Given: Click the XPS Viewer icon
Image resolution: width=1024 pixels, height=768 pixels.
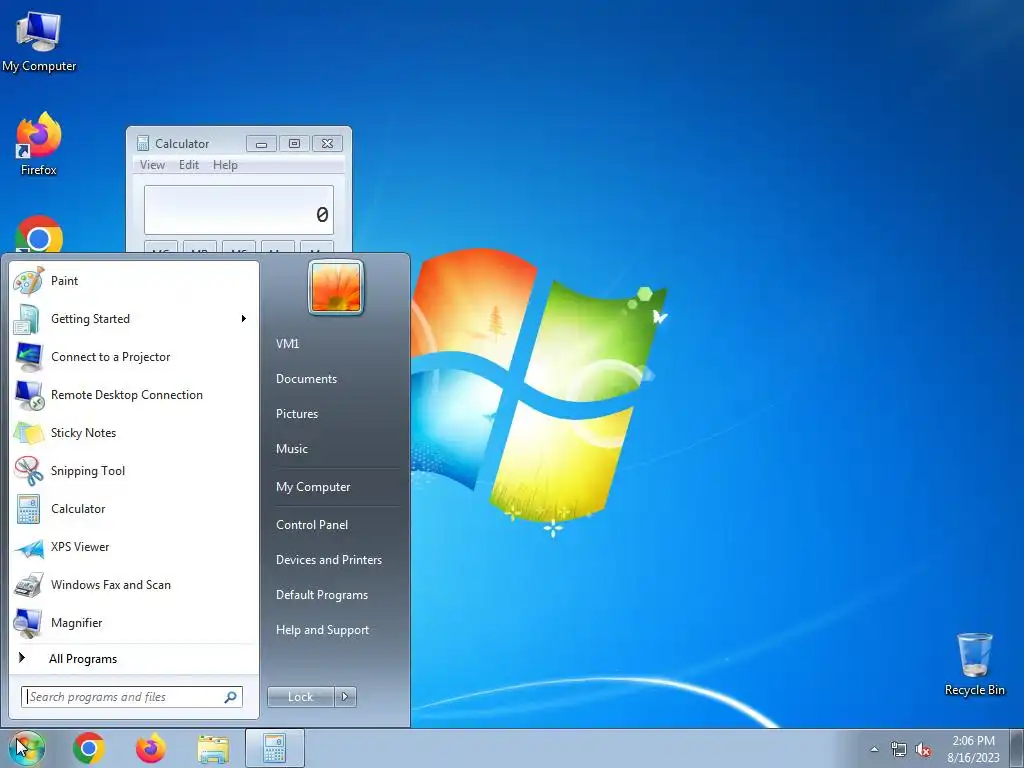Looking at the screenshot, I should click(x=29, y=547).
